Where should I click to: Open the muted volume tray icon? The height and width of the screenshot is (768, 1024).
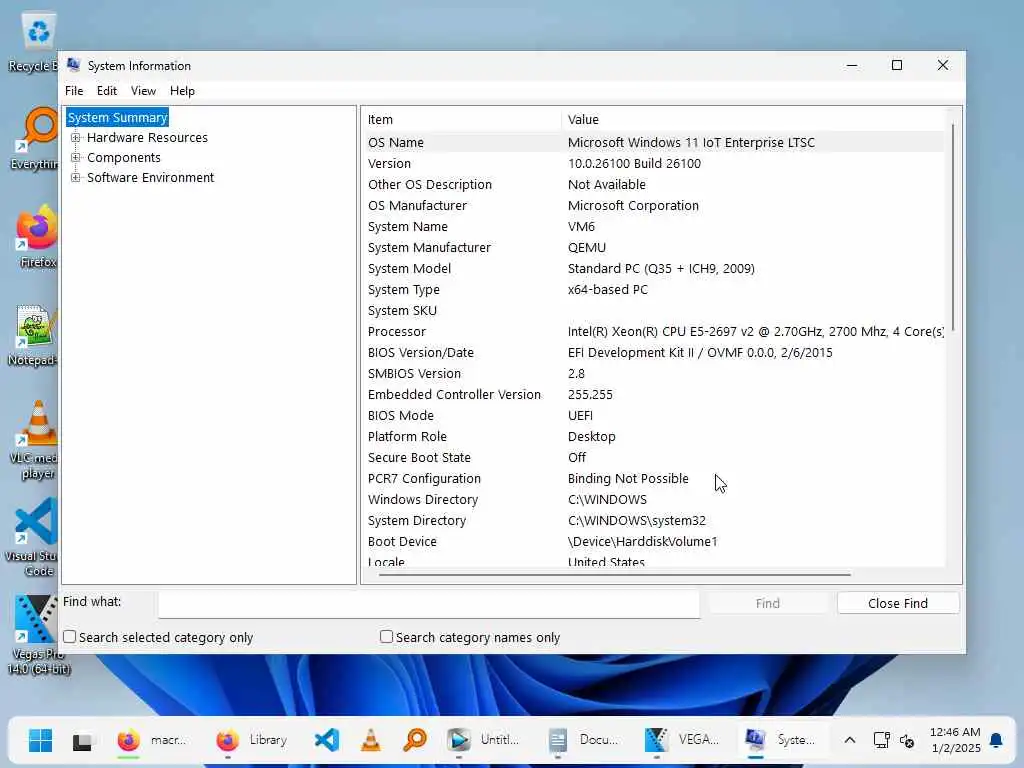(x=907, y=740)
